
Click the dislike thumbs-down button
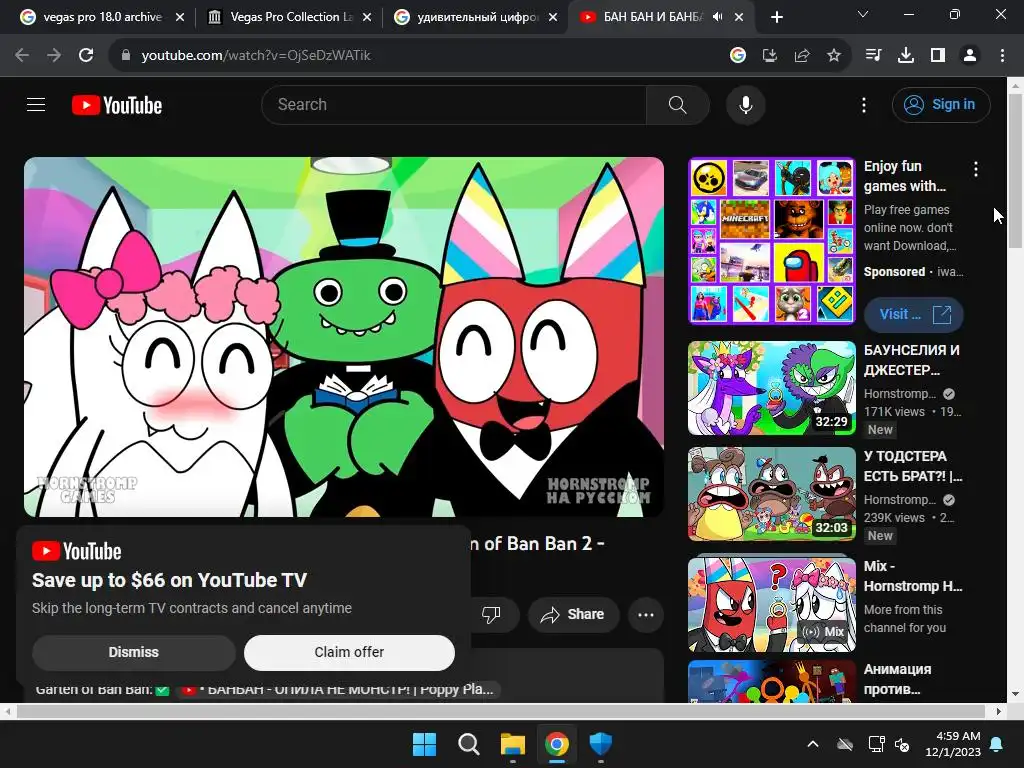tap(491, 615)
